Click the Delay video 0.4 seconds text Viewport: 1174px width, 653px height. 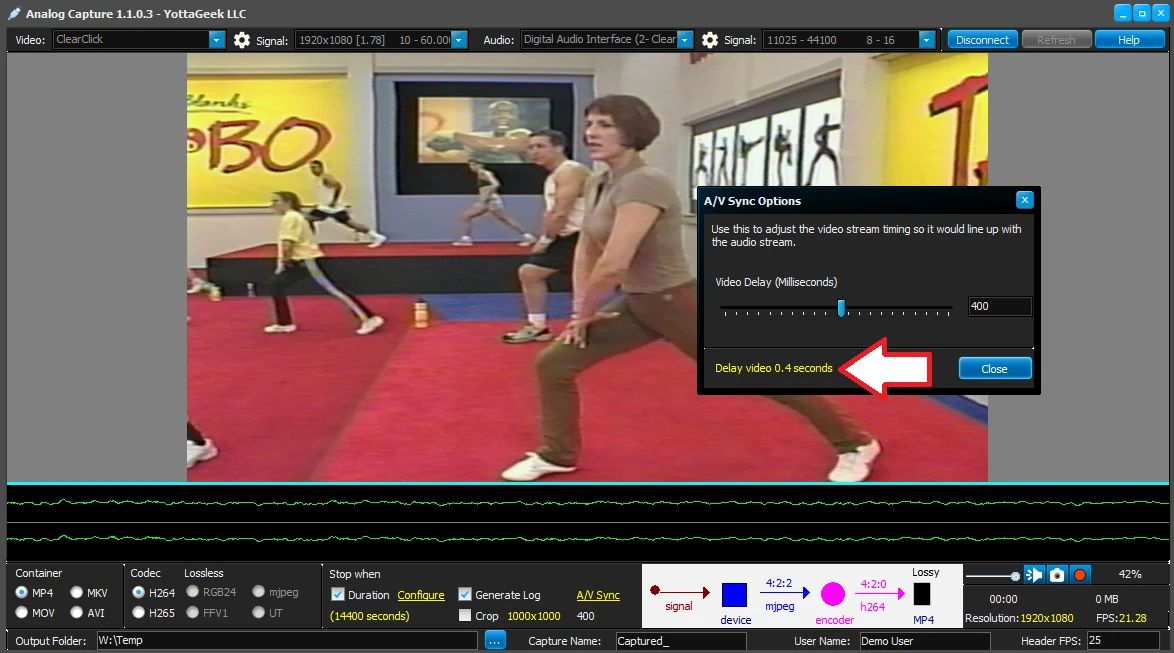[773, 368]
